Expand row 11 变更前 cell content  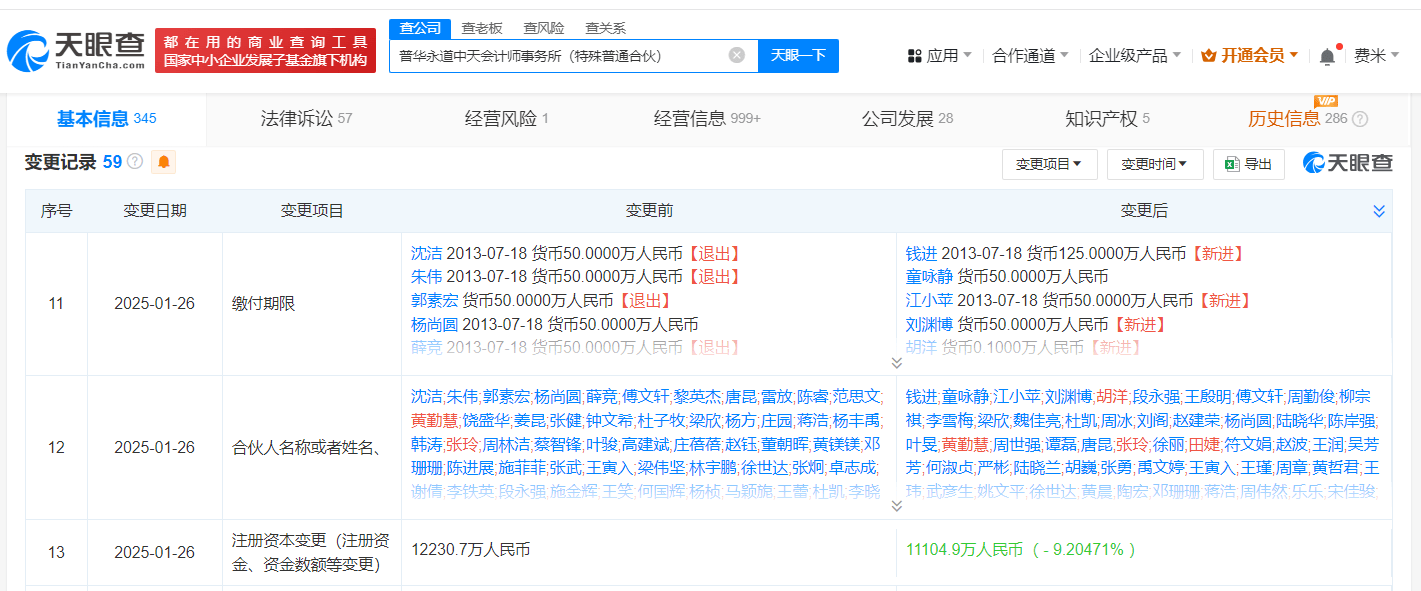[x=896, y=363]
